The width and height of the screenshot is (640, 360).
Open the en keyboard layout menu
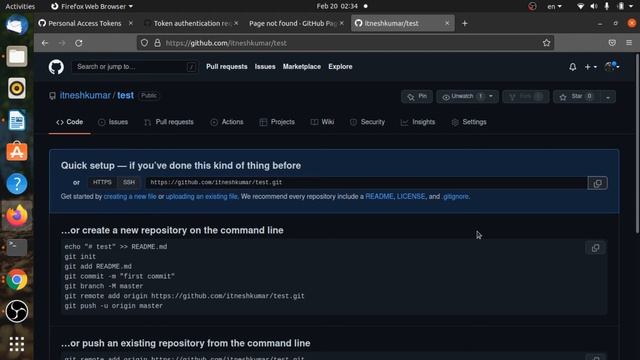click(554, 6)
